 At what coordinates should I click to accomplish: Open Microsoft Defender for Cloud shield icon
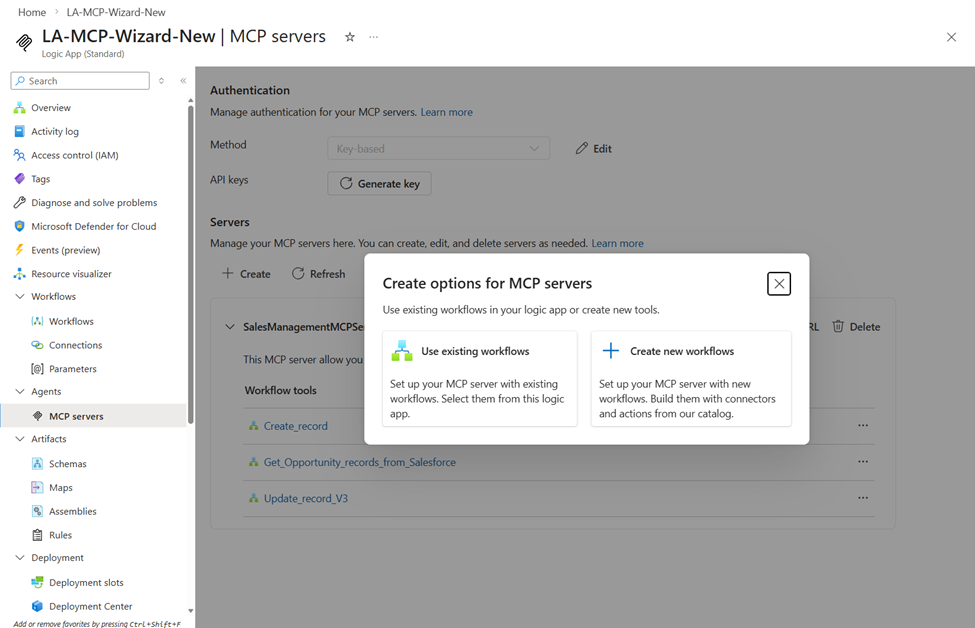coord(19,226)
